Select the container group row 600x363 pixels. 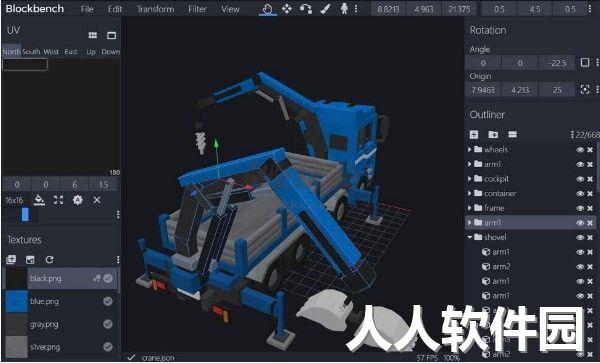[532, 194]
